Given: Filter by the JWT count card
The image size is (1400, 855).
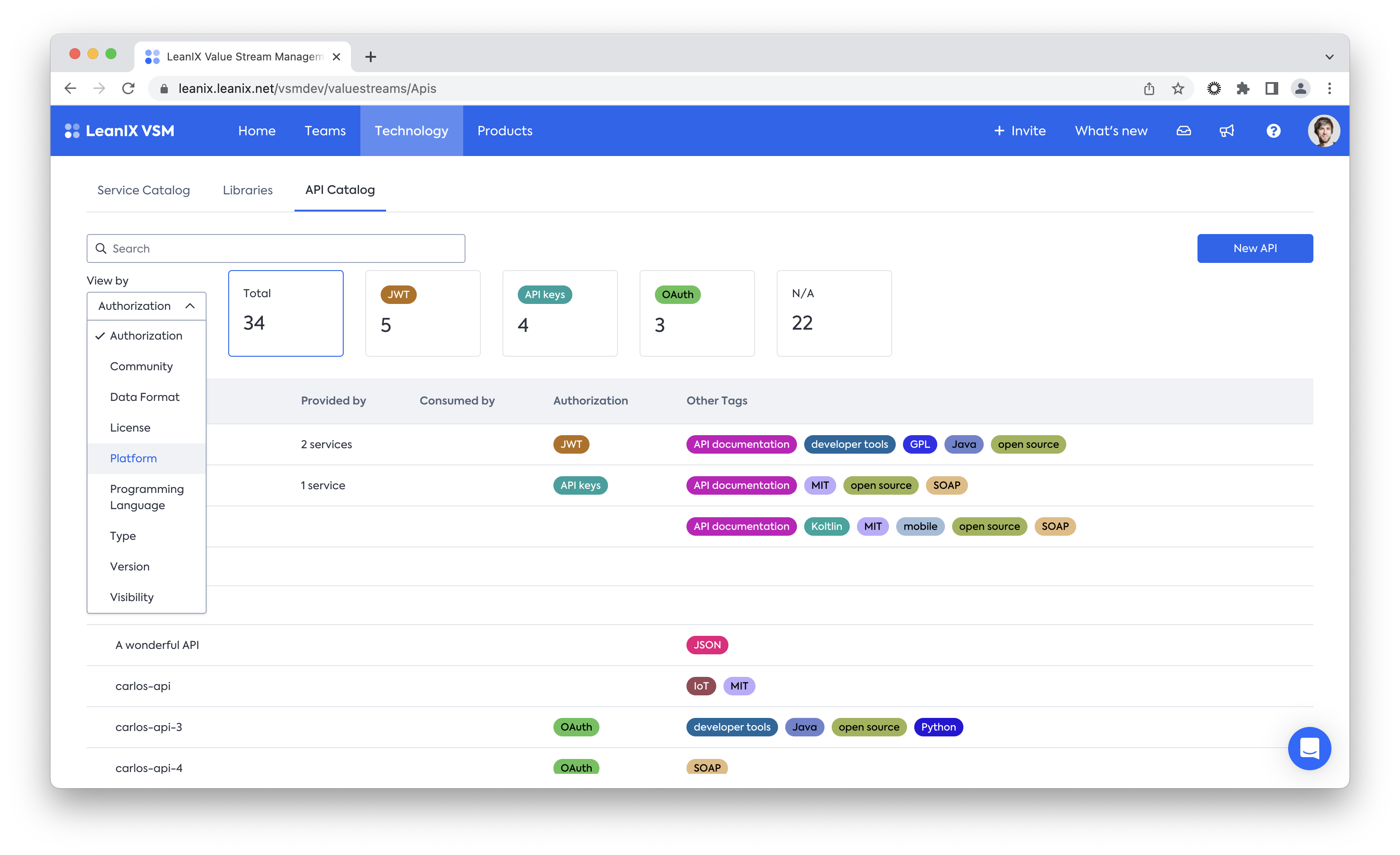Looking at the screenshot, I should (423, 313).
